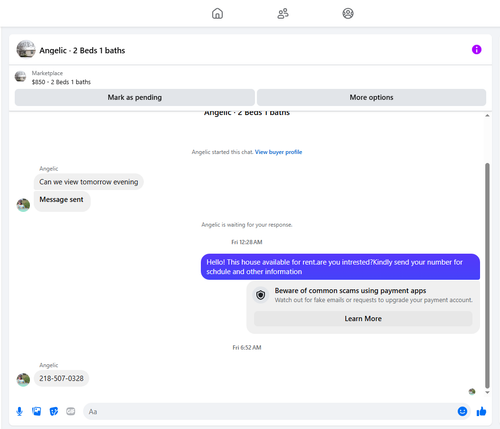
Task: Open the Groups profile circle icon
Action: pyautogui.click(x=348, y=14)
